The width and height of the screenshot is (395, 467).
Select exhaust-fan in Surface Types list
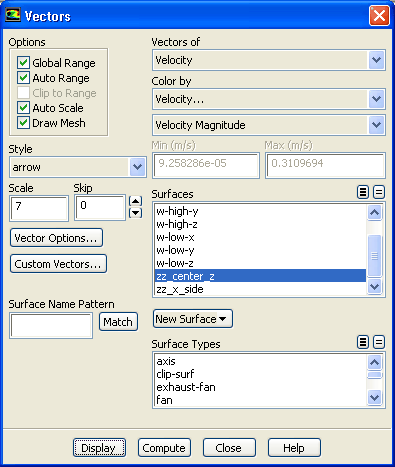point(260,387)
